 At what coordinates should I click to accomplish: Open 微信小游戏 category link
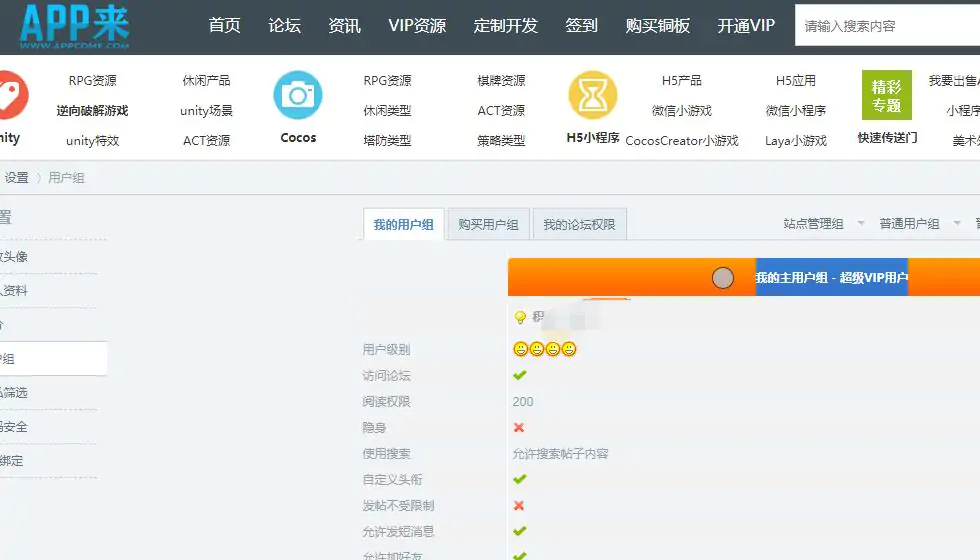click(x=682, y=111)
